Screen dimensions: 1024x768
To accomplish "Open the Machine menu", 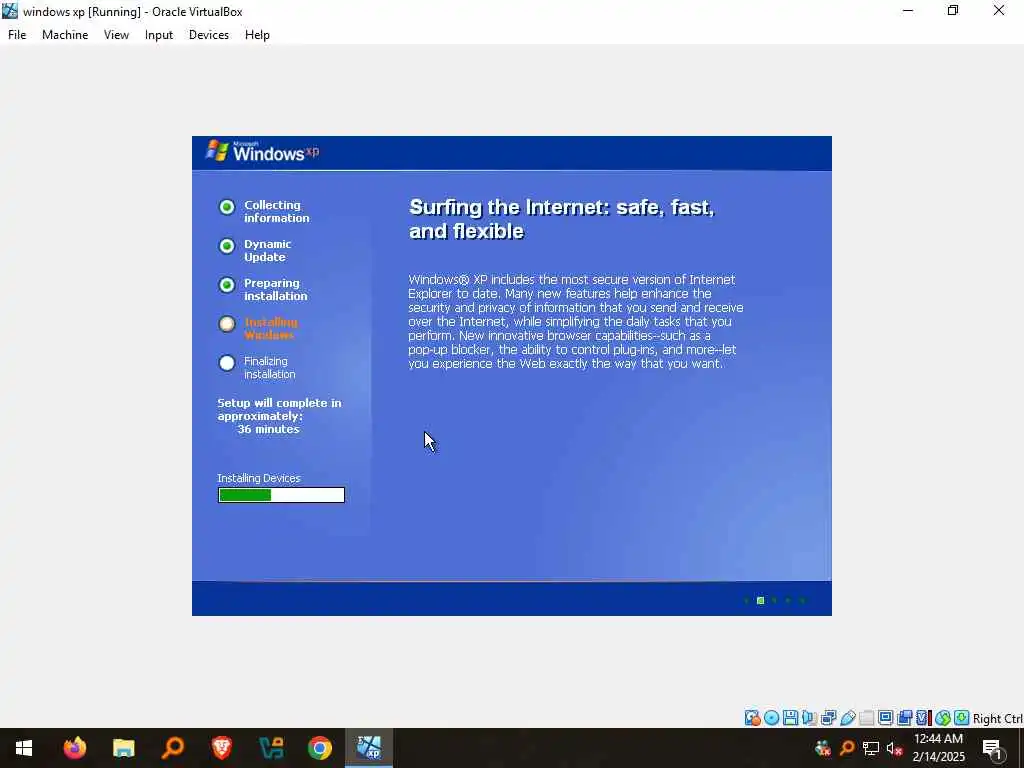I will (x=65, y=35).
